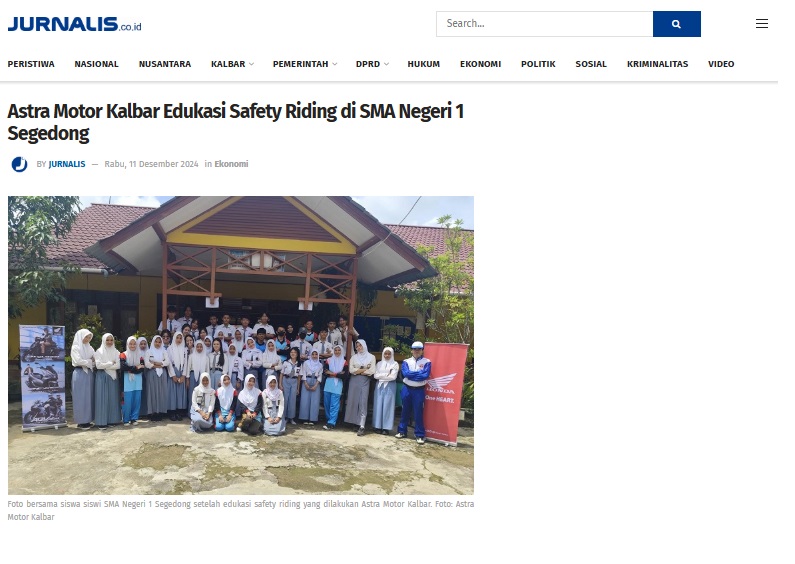Image resolution: width=795 pixels, height=564 pixels.
Task: Focus the Search input field
Action: pos(545,24)
